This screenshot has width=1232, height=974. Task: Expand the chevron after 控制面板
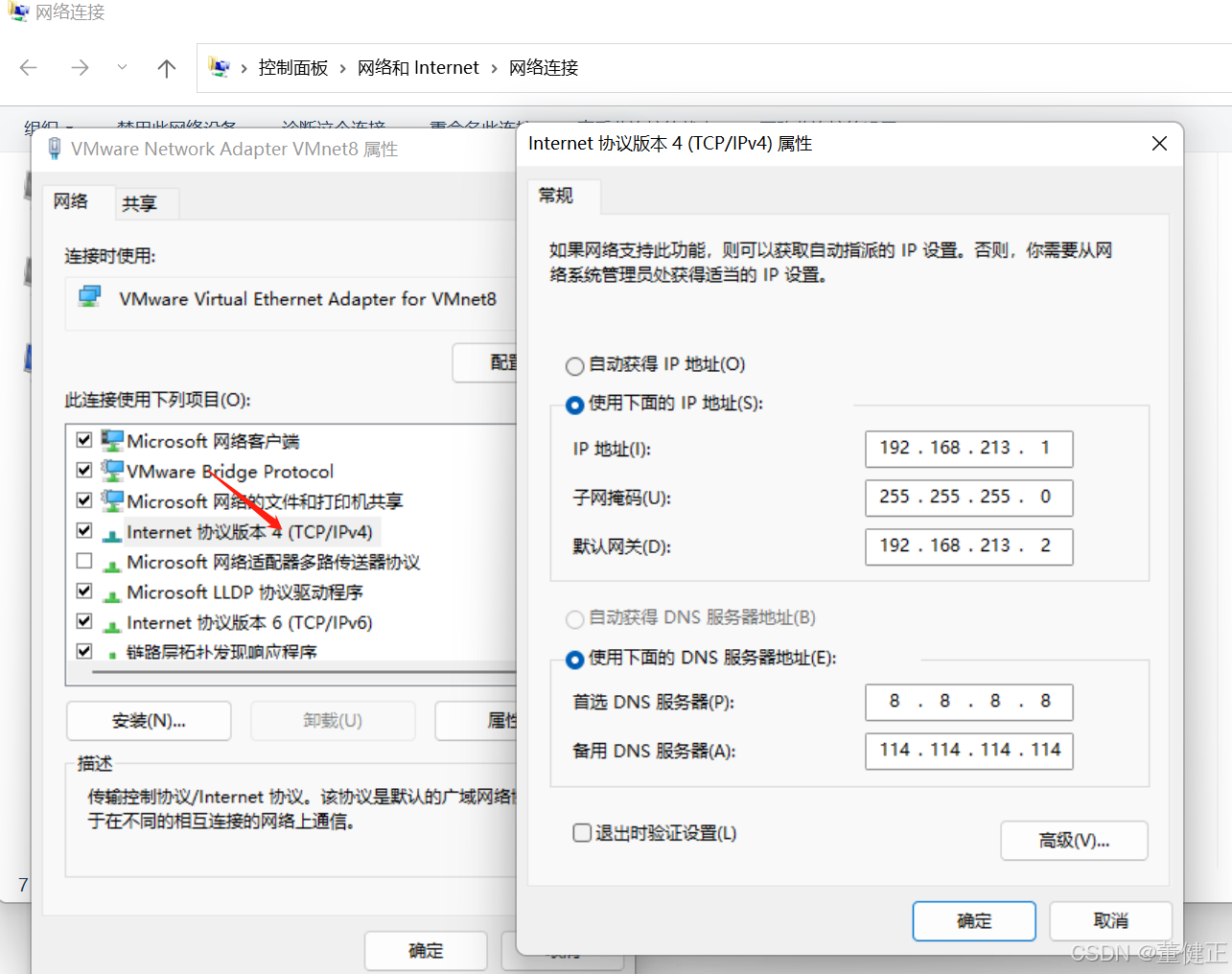342,68
